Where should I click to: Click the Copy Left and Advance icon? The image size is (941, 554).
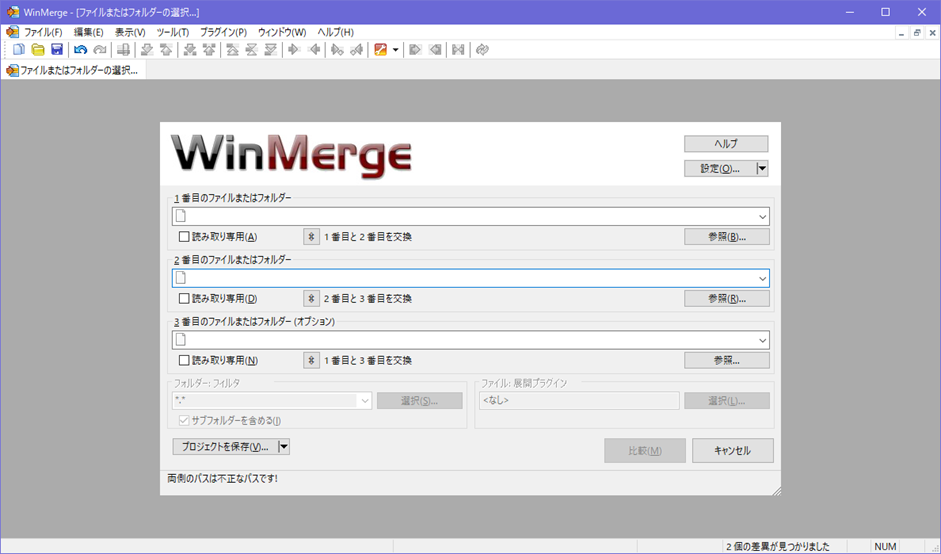click(x=357, y=50)
